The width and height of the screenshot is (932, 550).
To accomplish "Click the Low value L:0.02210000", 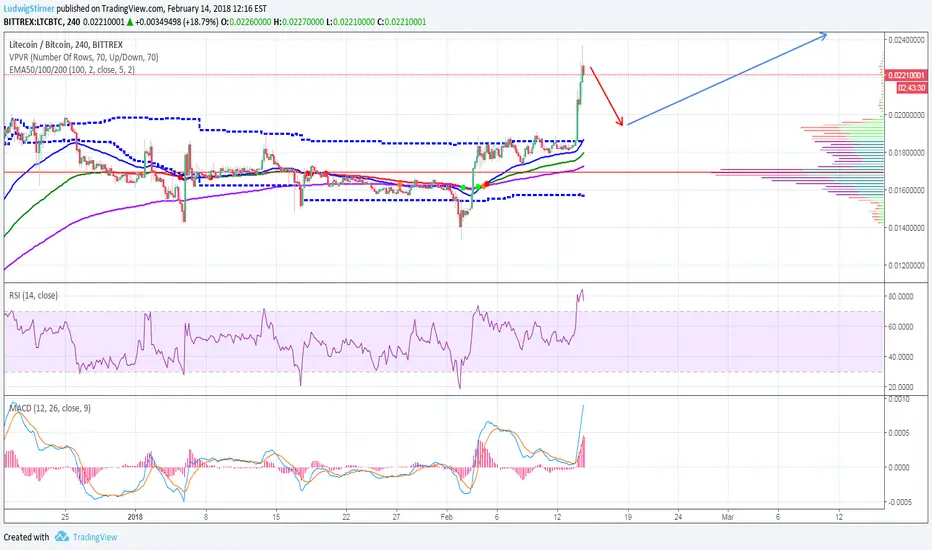I will point(351,22).
